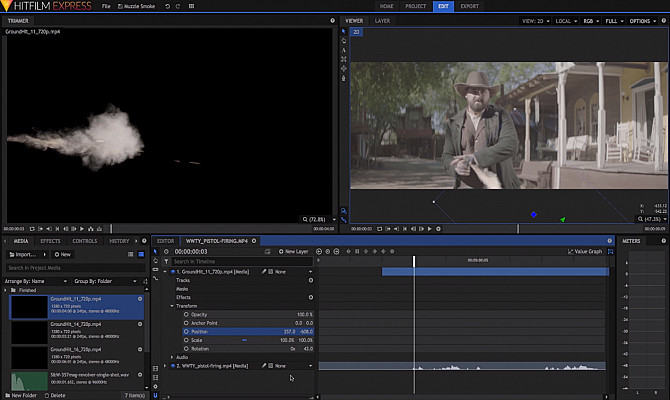Click the timeline playhead line
The image size is (670, 400).
(414, 300)
